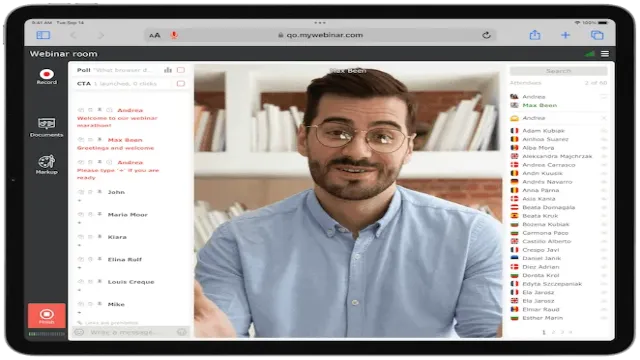Click the red Finish button
This screenshot has height=360, width=640.
click(x=47, y=316)
